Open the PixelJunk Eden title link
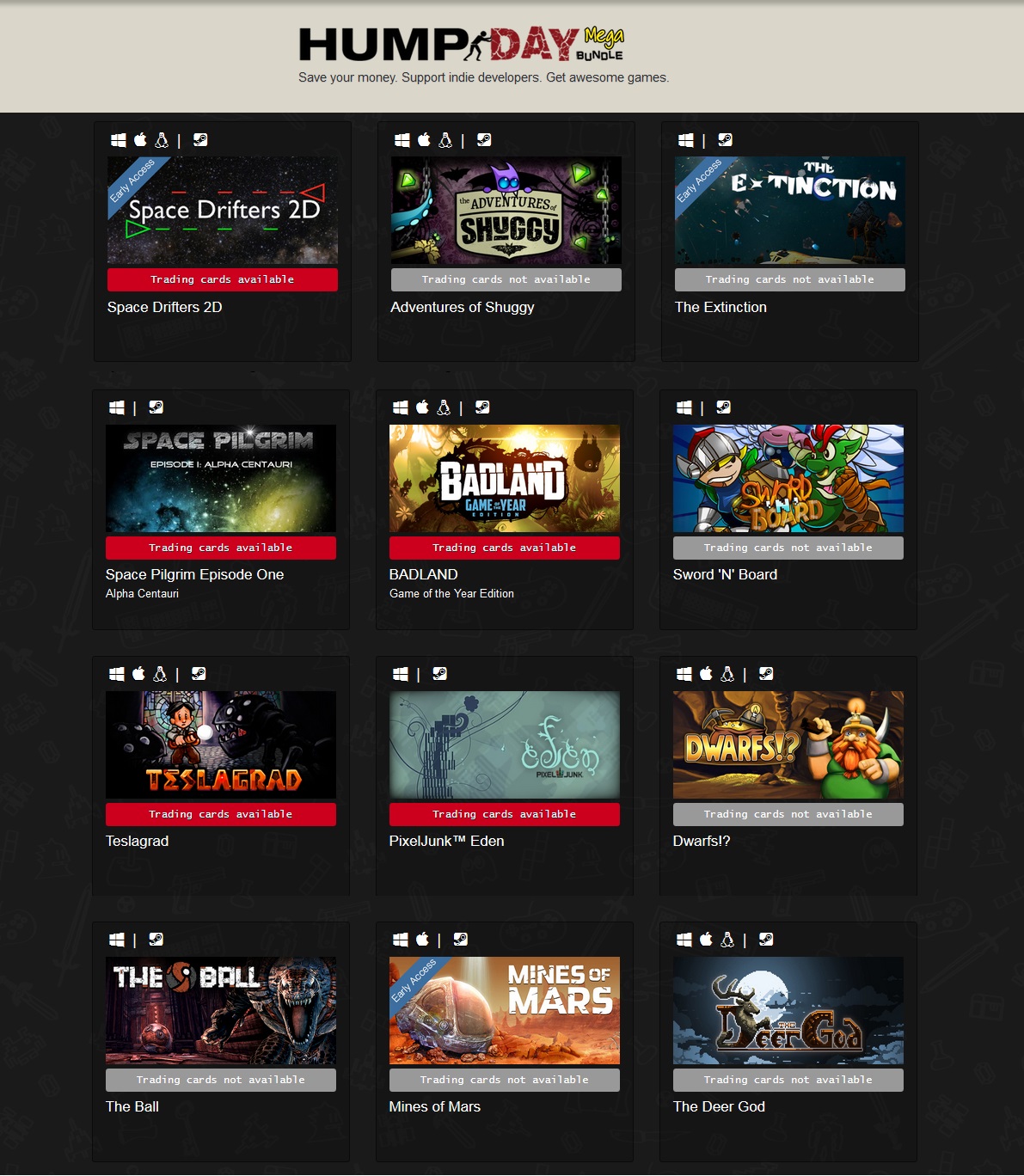 coord(447,841)
